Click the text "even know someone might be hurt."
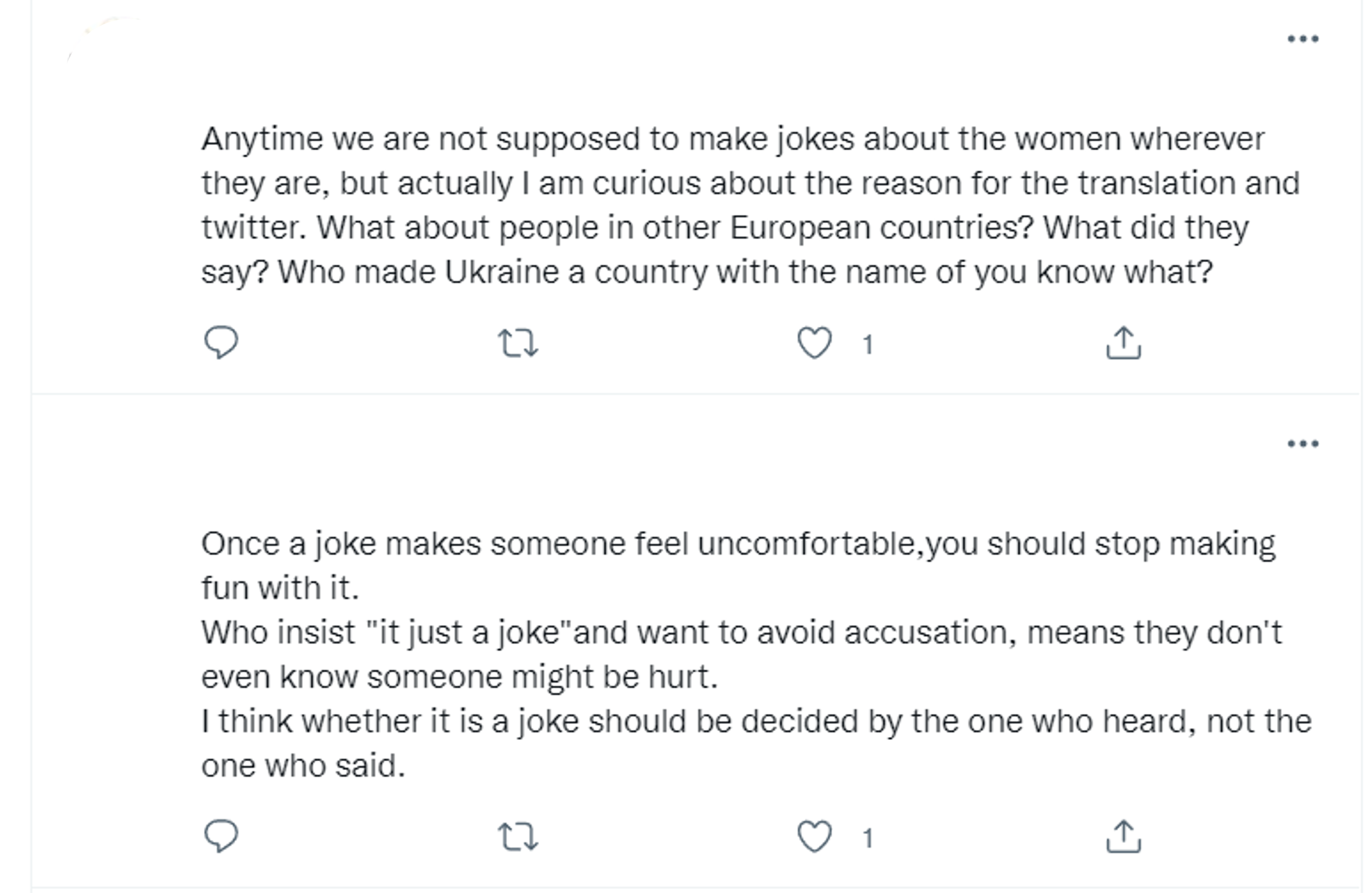The height and width of the screenshot is (893, 1372). tap(459, 677)
